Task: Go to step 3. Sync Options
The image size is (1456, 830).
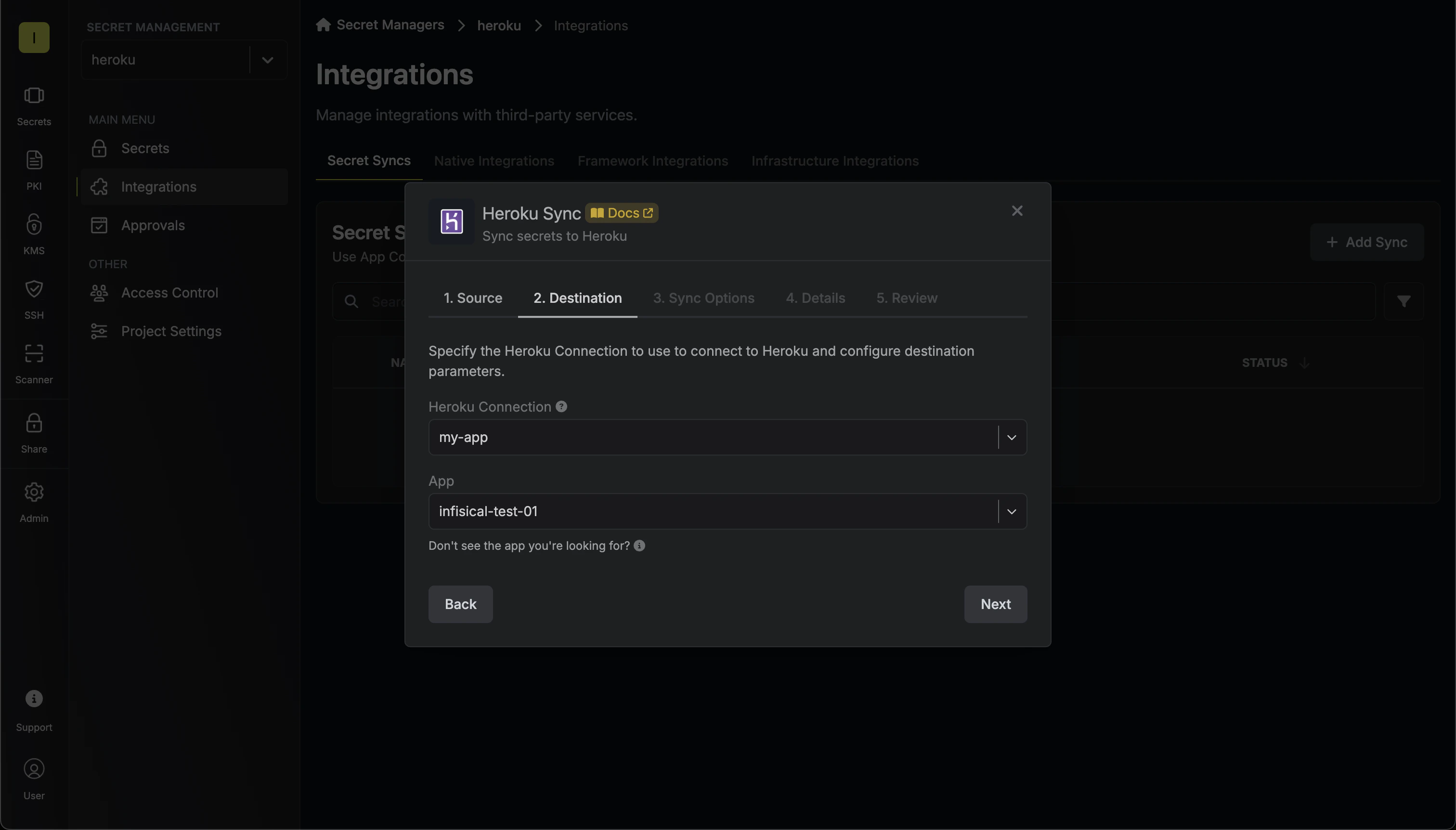Action: 703,298
